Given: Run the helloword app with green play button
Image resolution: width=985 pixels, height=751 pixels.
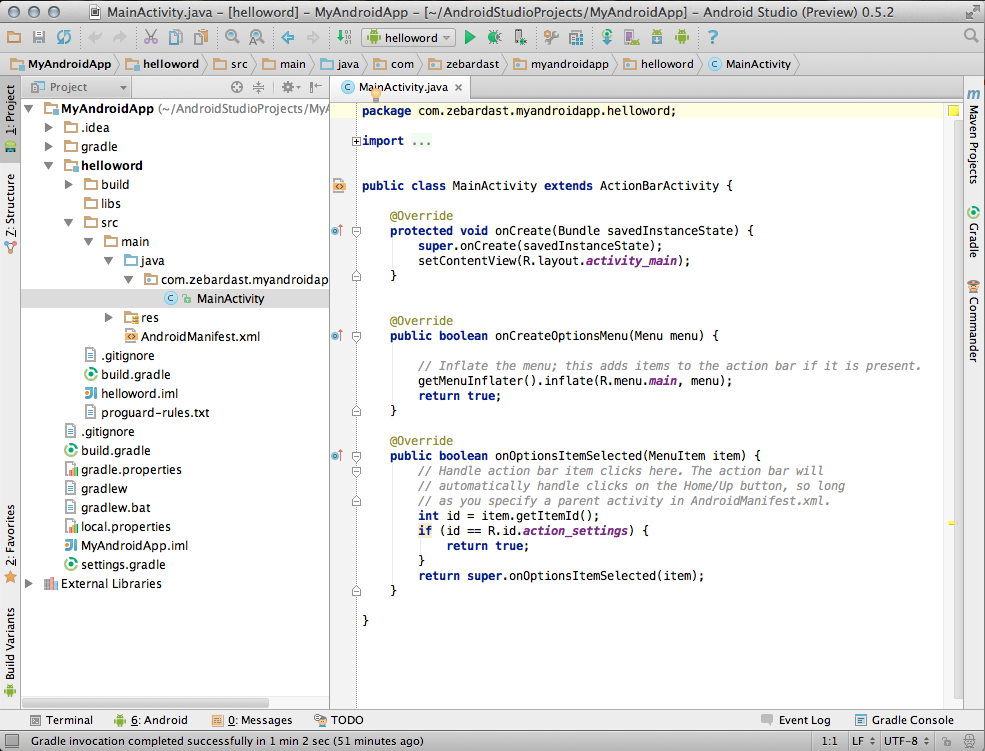Looking at the screenshot, I should 469,38.
